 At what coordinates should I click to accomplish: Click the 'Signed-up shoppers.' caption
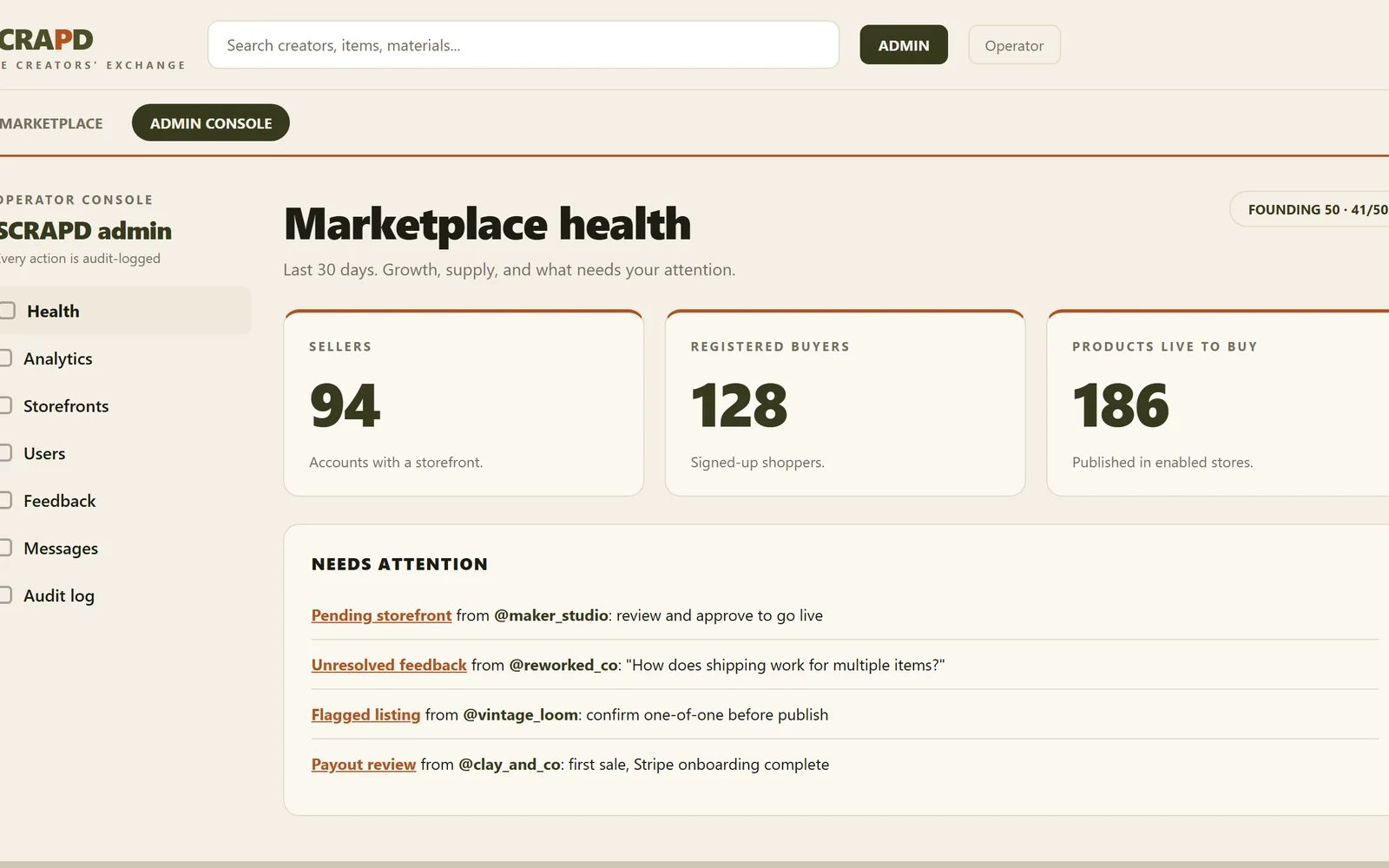758,463
